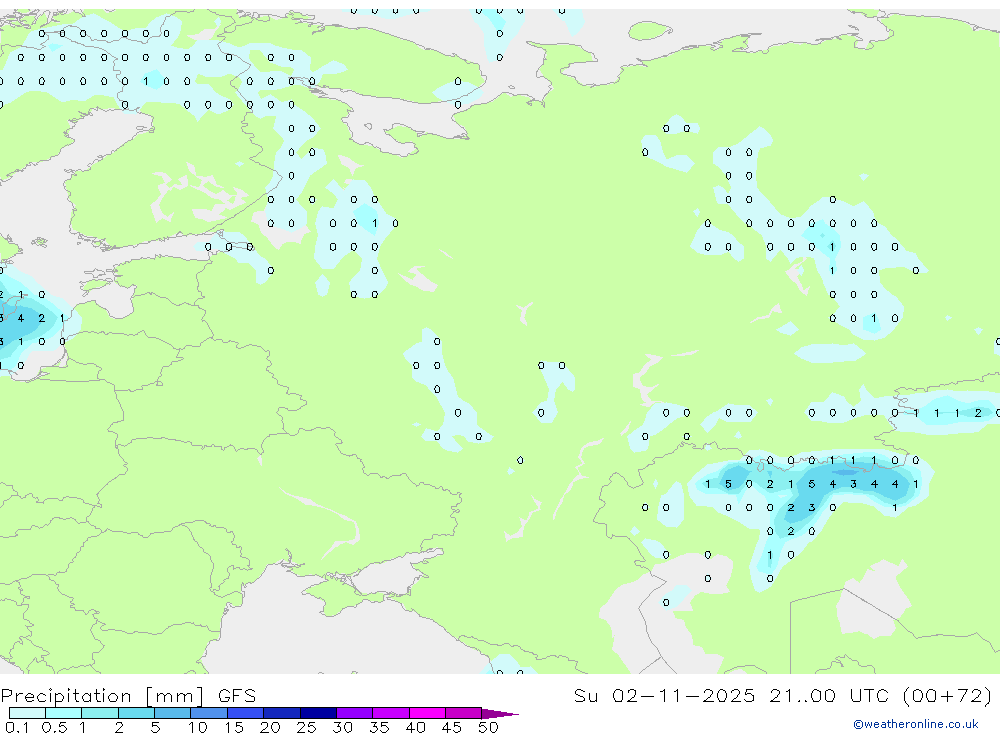
Task: Select the 35–40 mm purple legend swatch
Action: pyautogui.click(x=391, y=713)
